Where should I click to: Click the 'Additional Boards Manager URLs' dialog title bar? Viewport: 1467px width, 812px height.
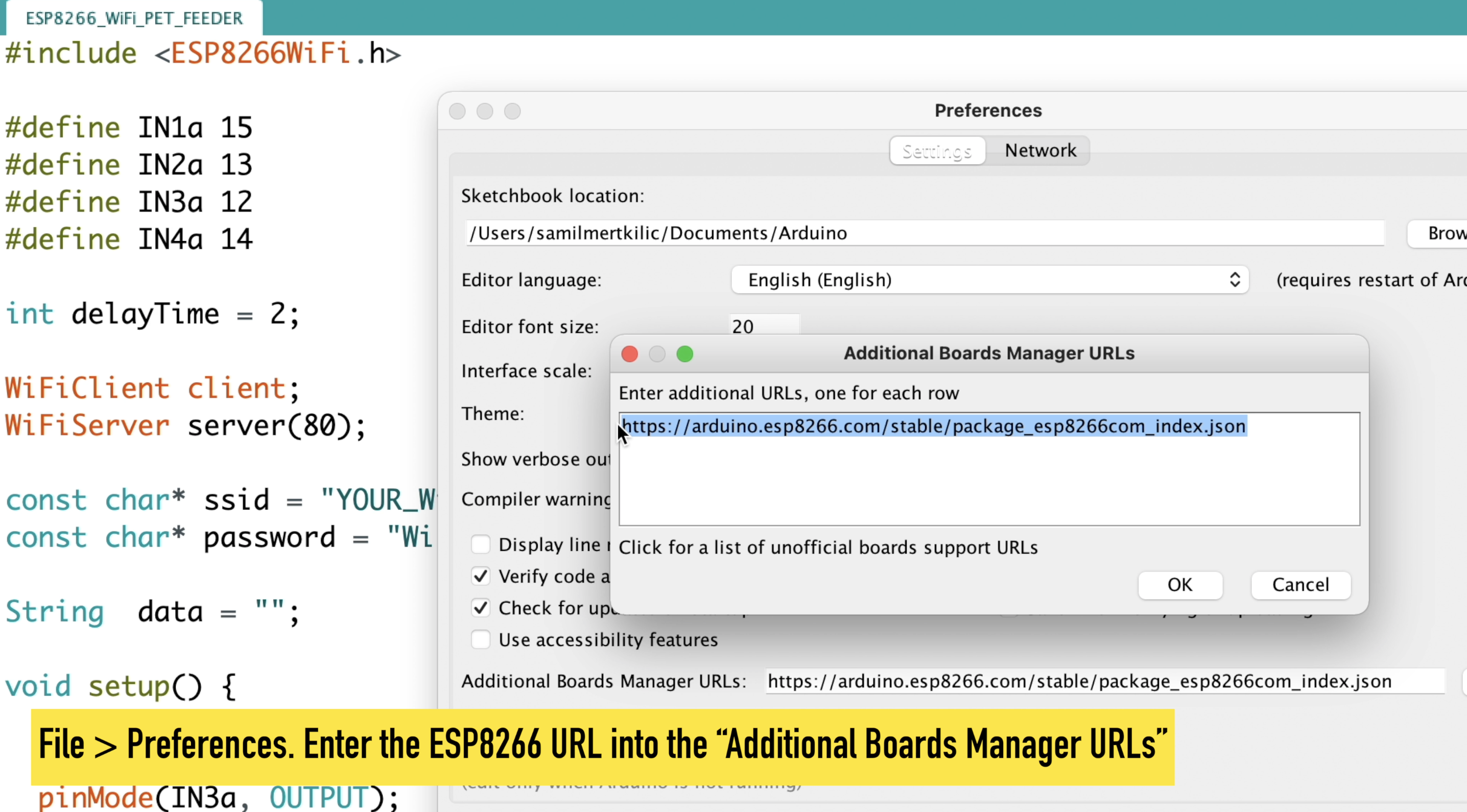[x=989, y=353]
